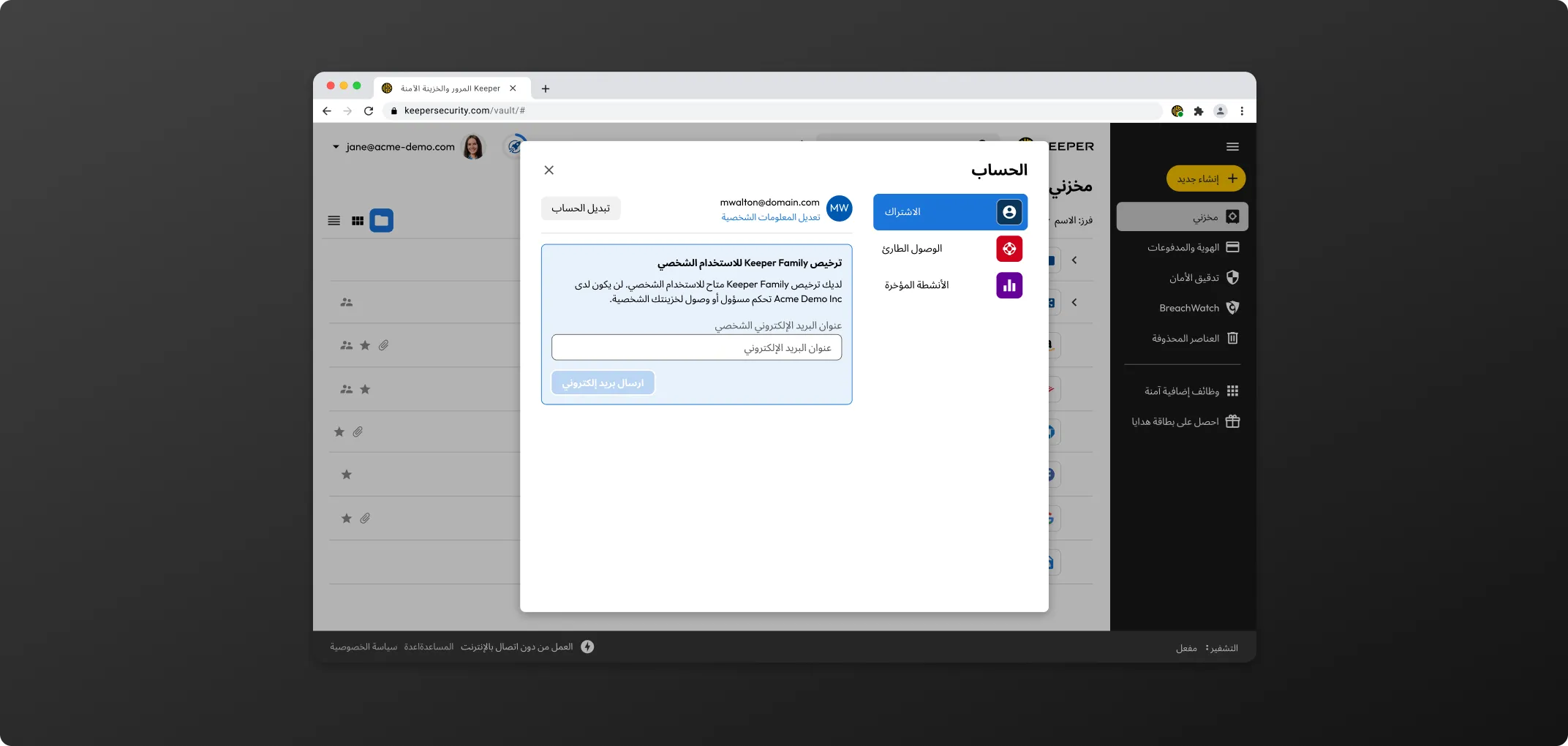Click the personal email address input field
Screen dimensions: 1568x746
[696, 347]
